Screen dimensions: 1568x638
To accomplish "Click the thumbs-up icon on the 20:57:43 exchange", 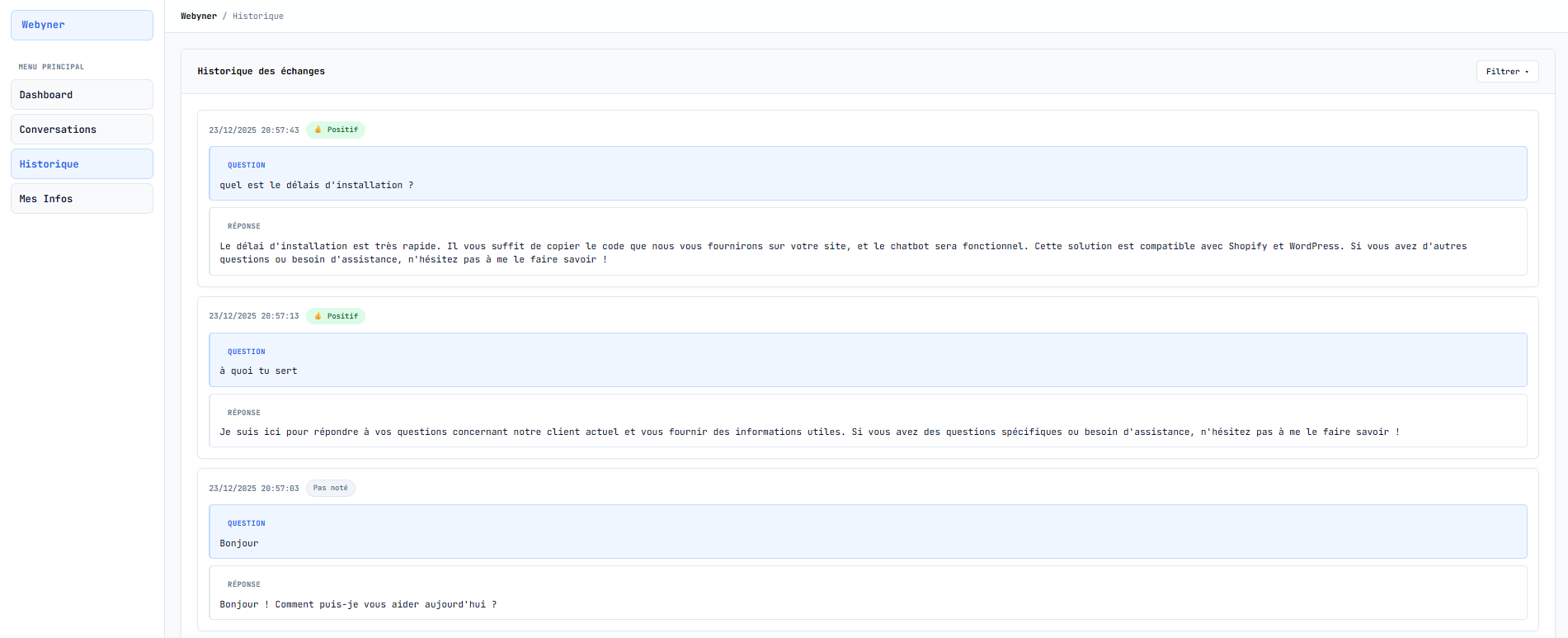I will tap(318, 130).
